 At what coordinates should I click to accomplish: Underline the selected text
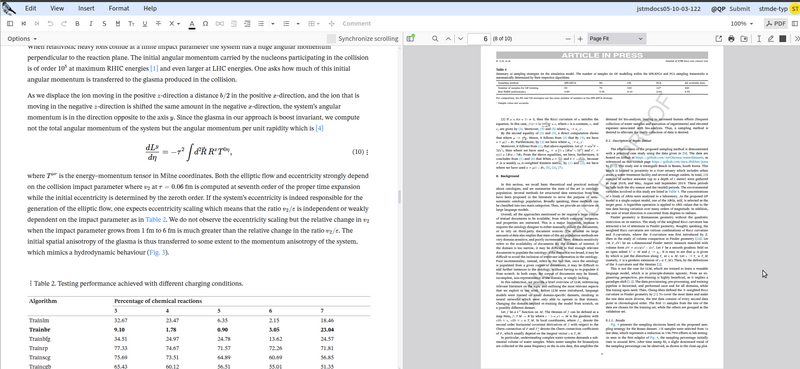pos(145,23)
